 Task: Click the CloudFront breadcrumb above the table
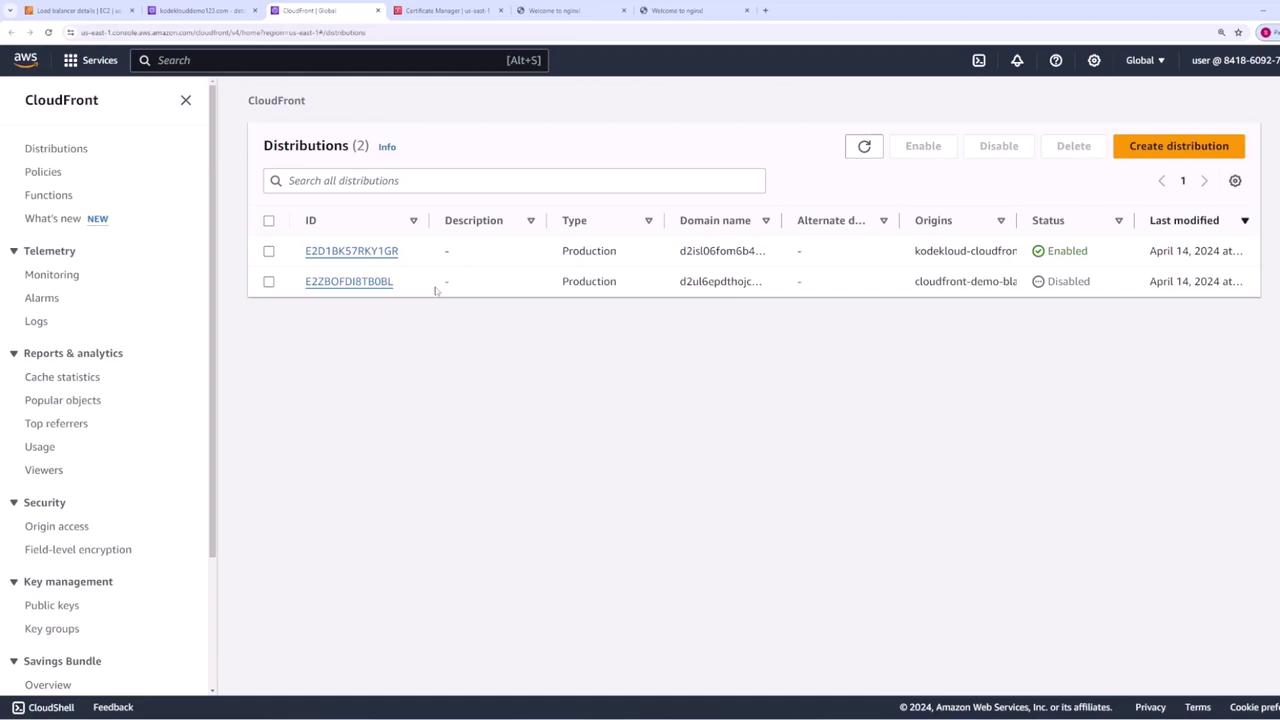coord(276,100)
